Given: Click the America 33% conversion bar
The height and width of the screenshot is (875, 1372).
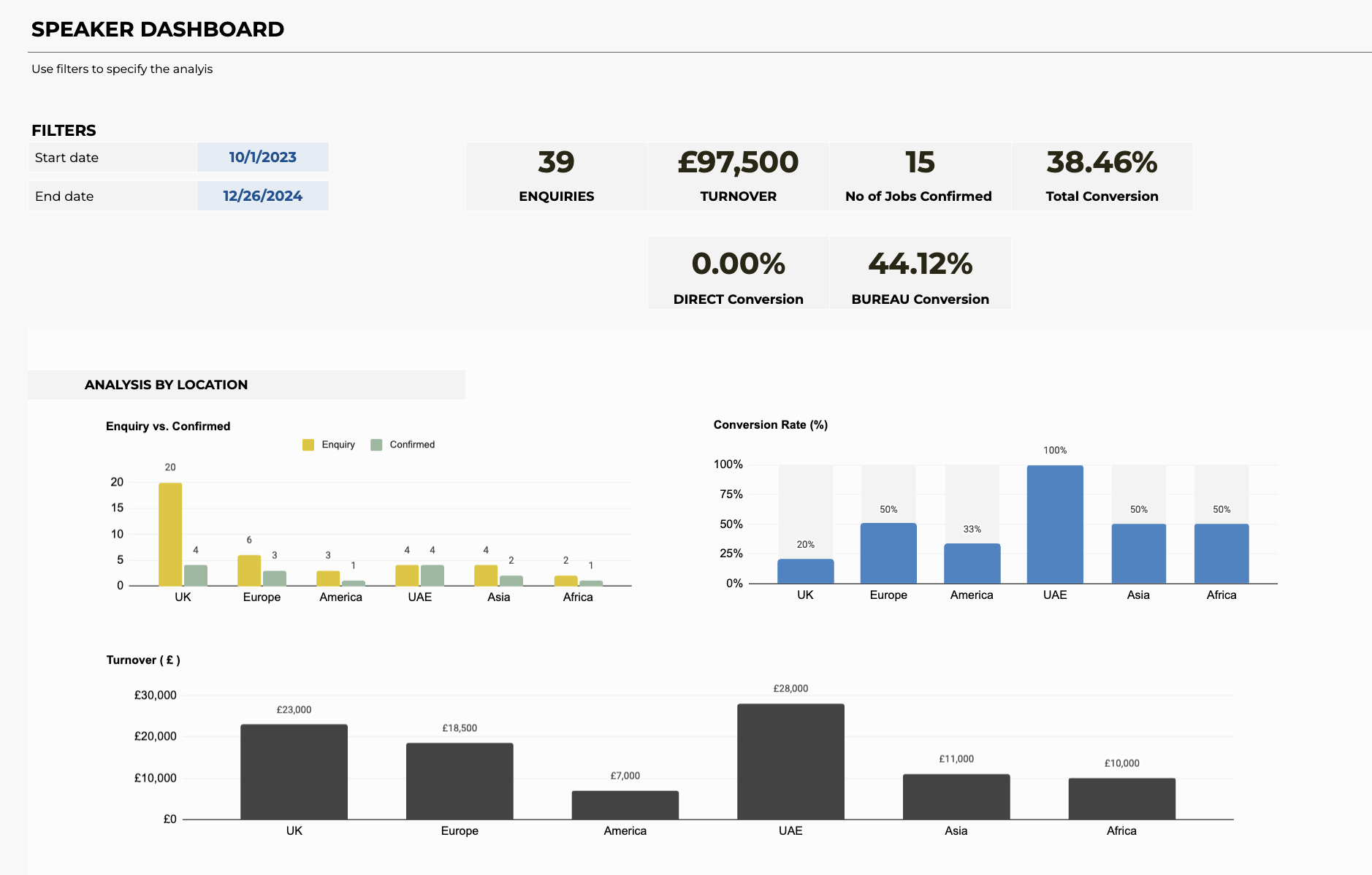Looking at the screenshot, I should tap(972, 563).
